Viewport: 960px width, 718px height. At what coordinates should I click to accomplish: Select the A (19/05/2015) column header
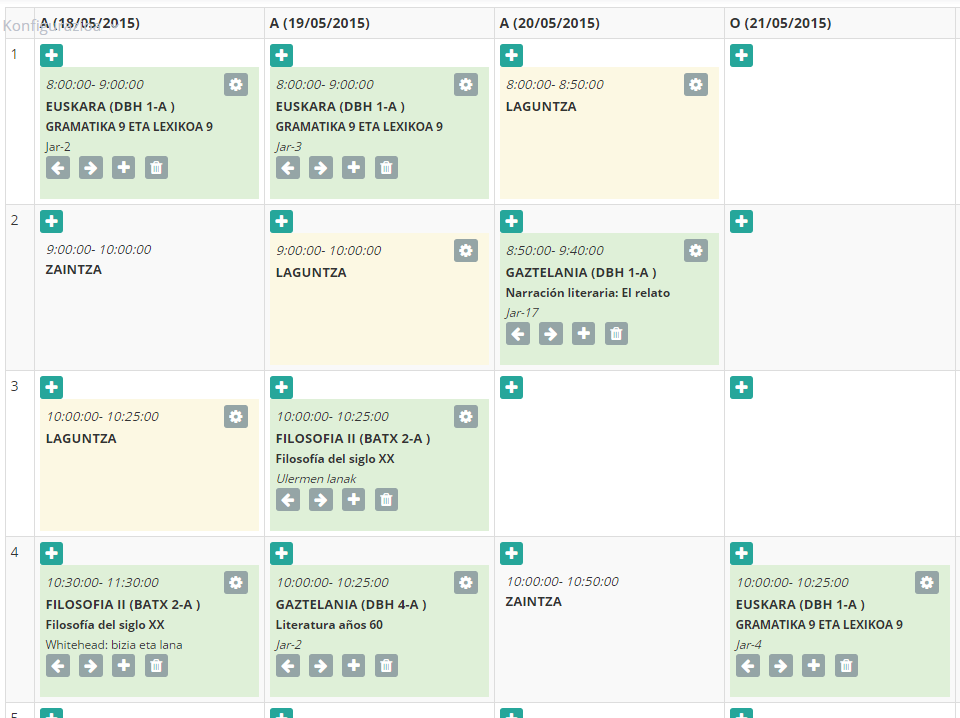point(320,23)
